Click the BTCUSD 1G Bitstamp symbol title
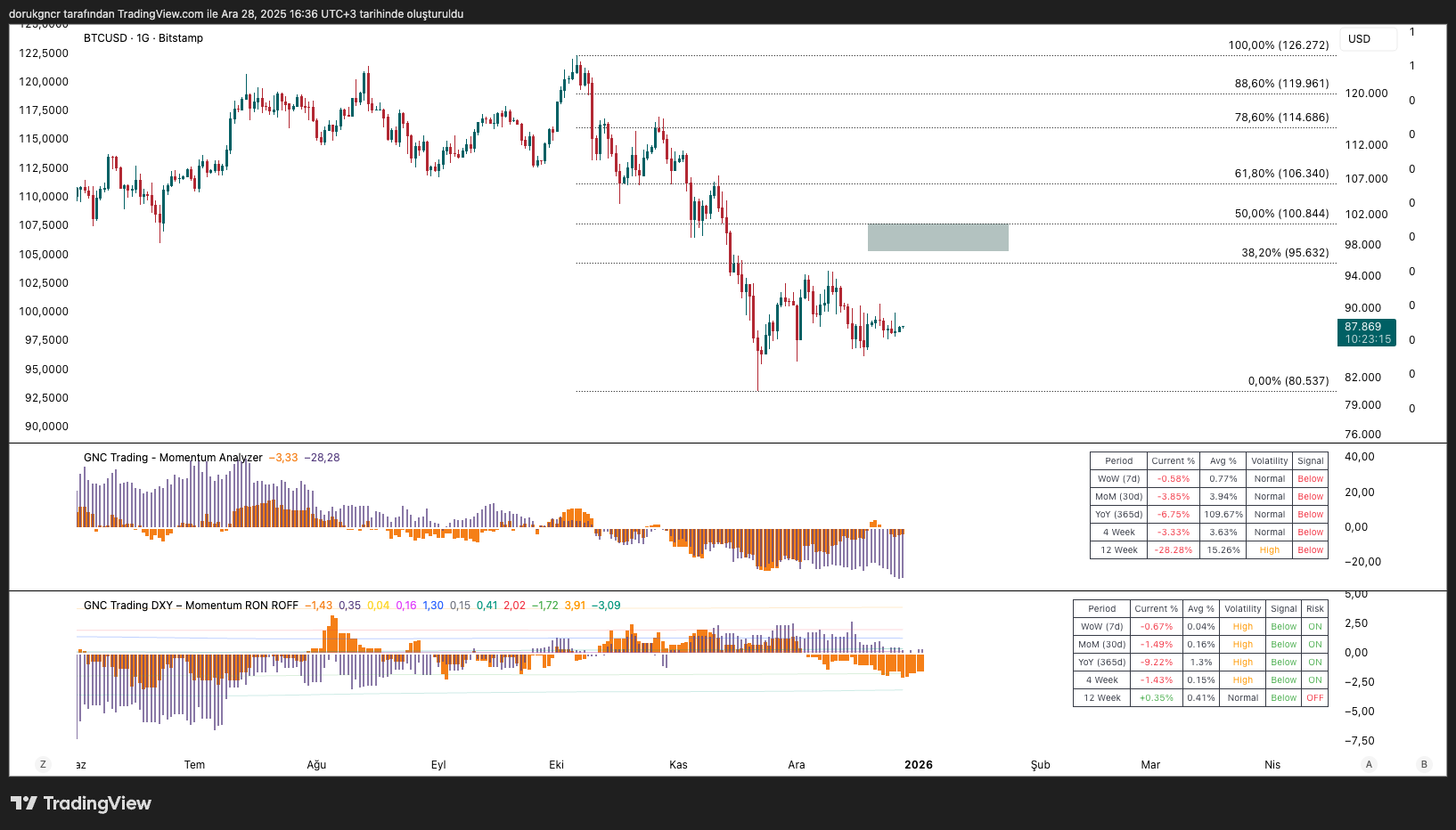 point(143,38)
